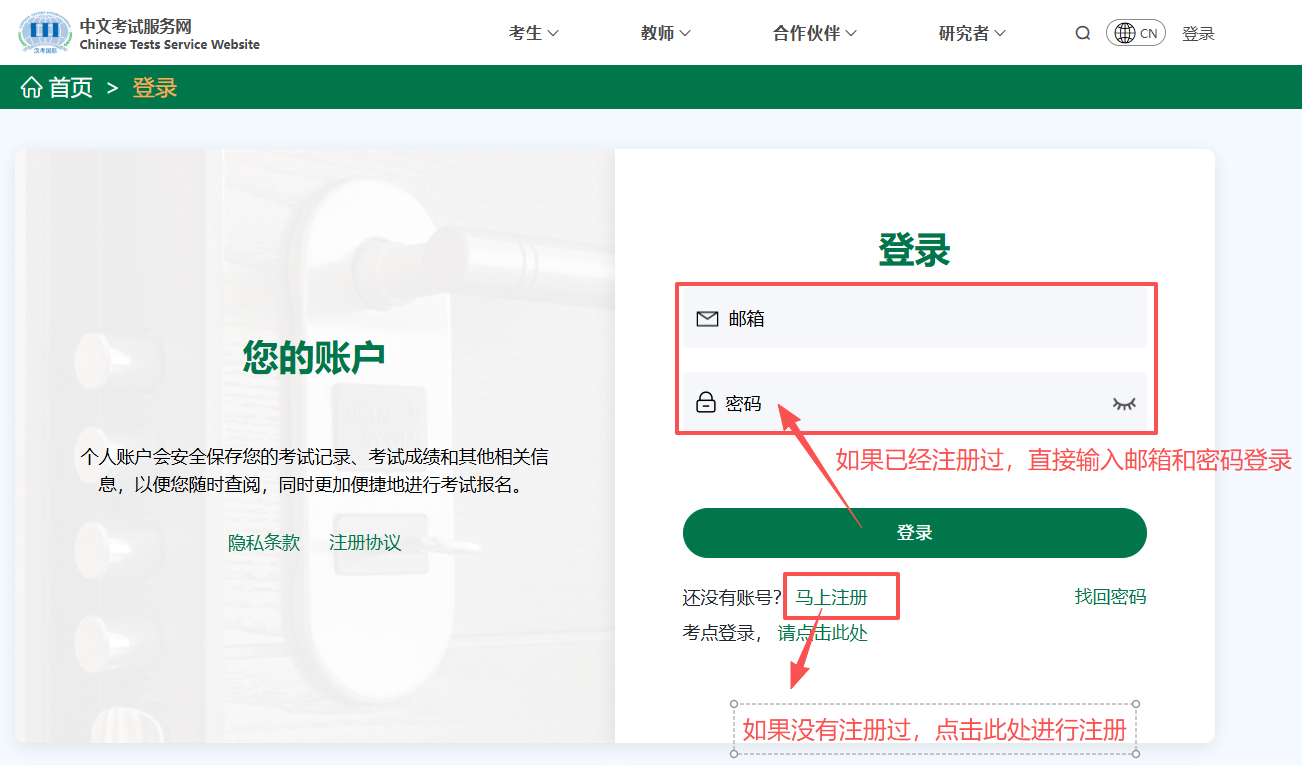The height and width of the screenshot is (765, 1302).
Task: Open the 找回密码 password recovery link
Action: coord(1110,597)
